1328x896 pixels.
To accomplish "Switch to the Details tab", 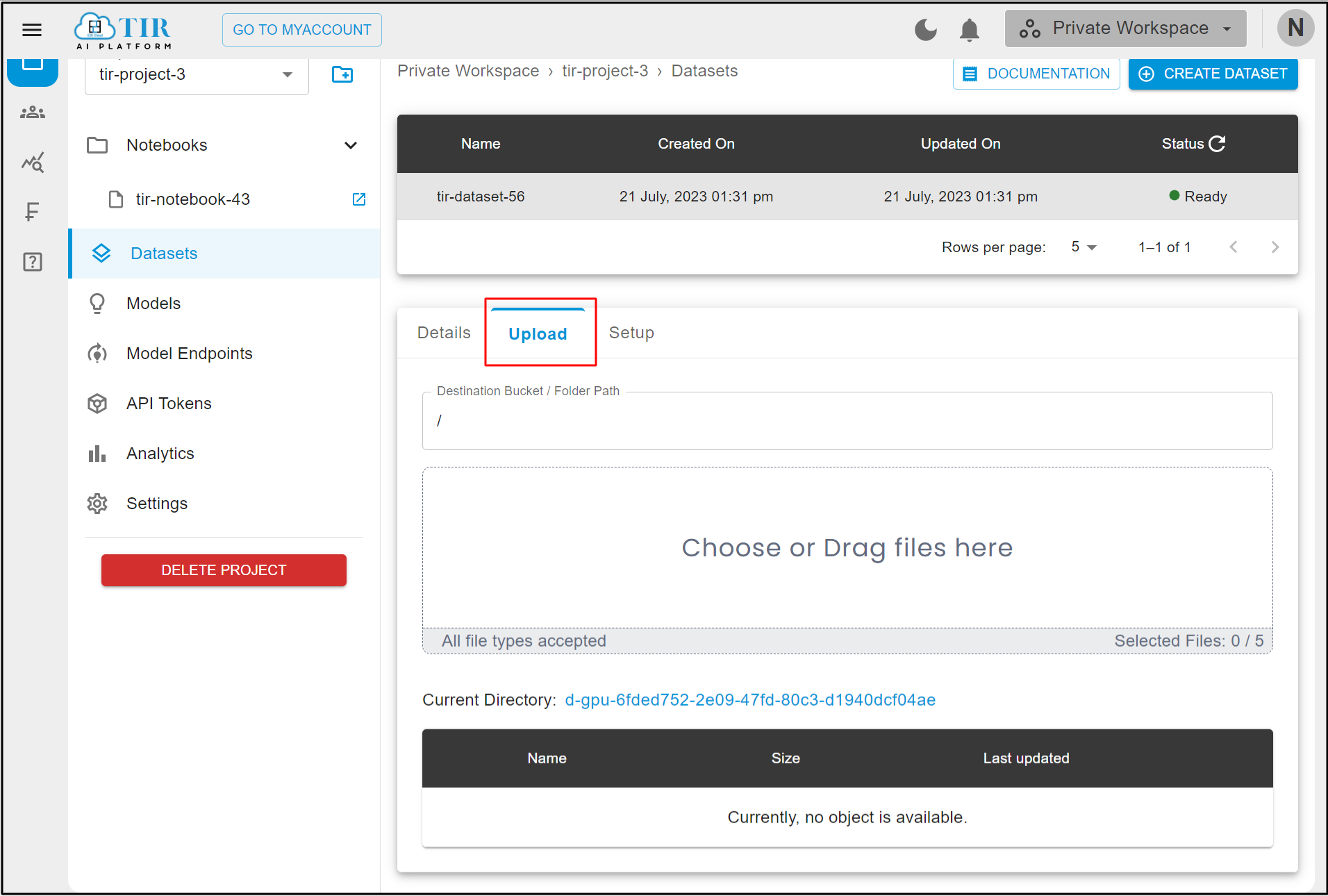I will [x=444, y=333].
